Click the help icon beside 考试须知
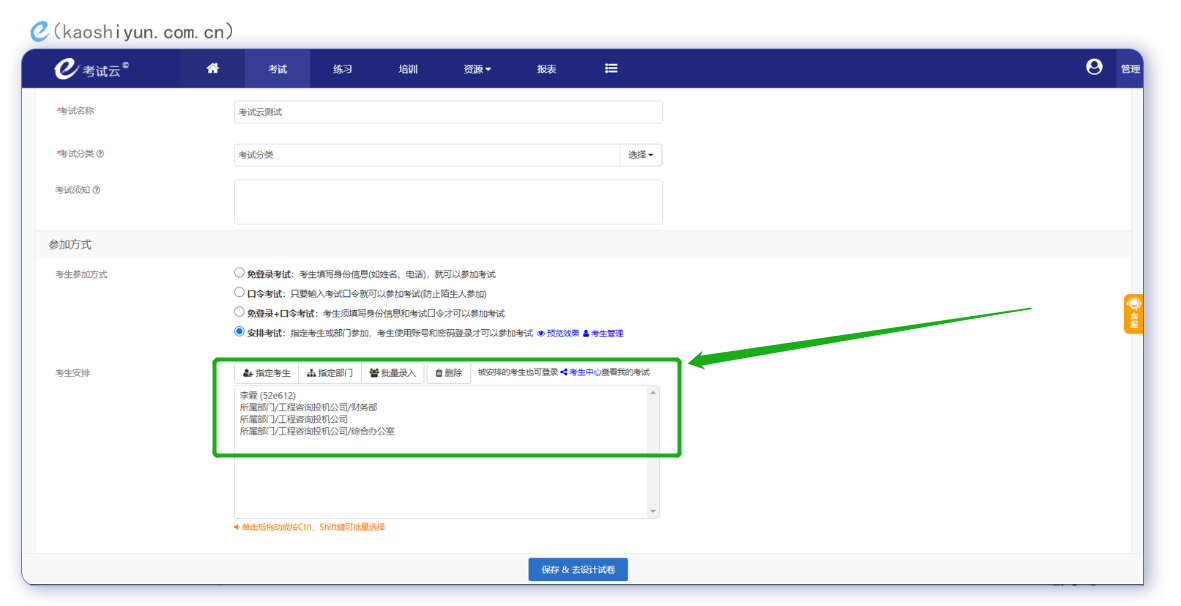Viewport: 1181px width, 606px height. point(97,190)
